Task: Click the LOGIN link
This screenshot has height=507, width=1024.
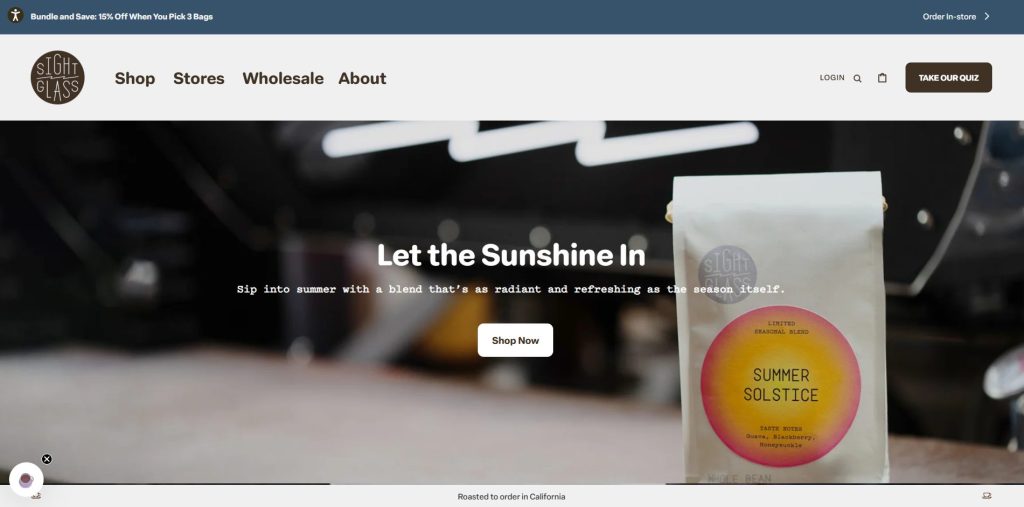Action: click(x=832, y=77)
